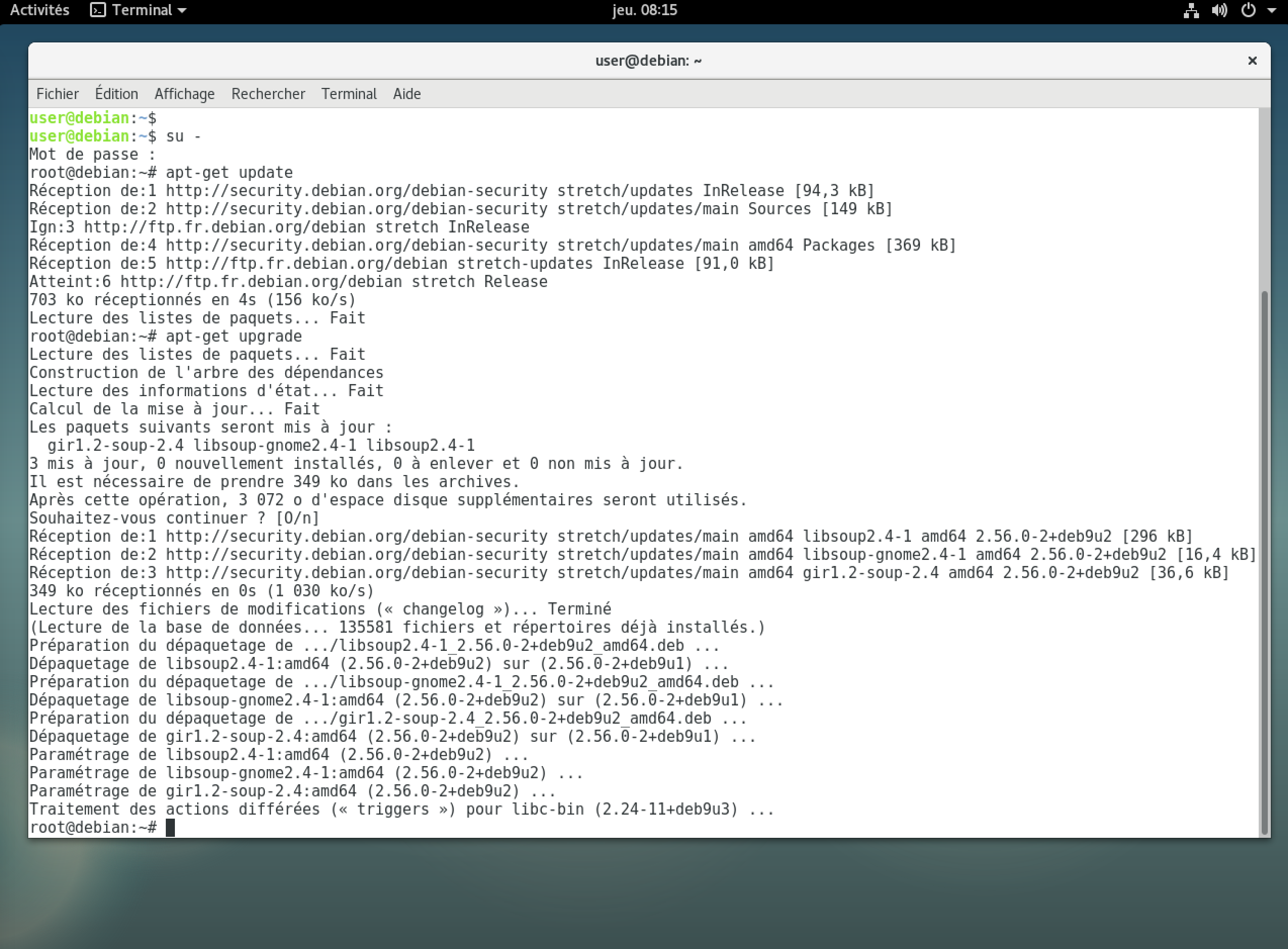The height and width of the screenshot is (949, 1288).
Task: Click 'Après cette opération, 3 072 o' line
Action: (x=388, y=500)
